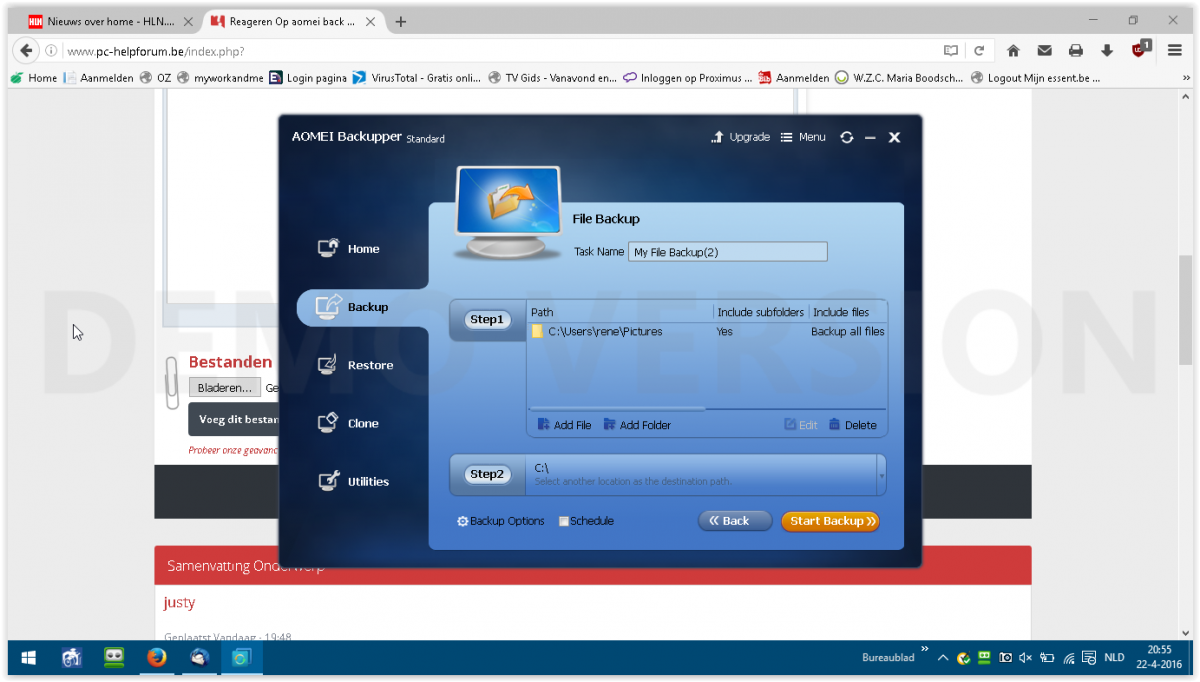Click Start Backup button
This screenshot has width=1200, height=682.
(830, 521)
